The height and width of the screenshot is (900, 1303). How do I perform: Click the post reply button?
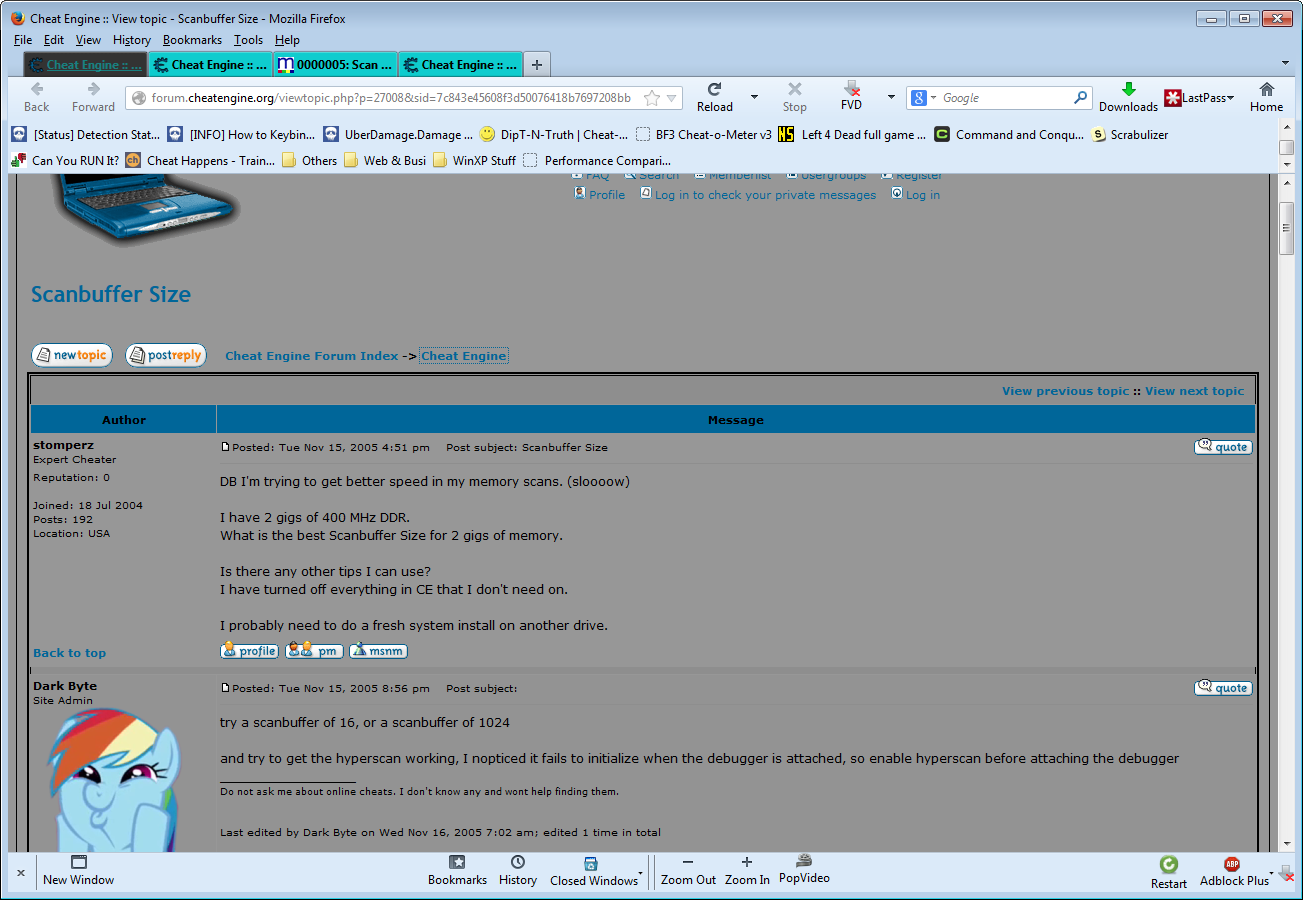tap(166, 355)
